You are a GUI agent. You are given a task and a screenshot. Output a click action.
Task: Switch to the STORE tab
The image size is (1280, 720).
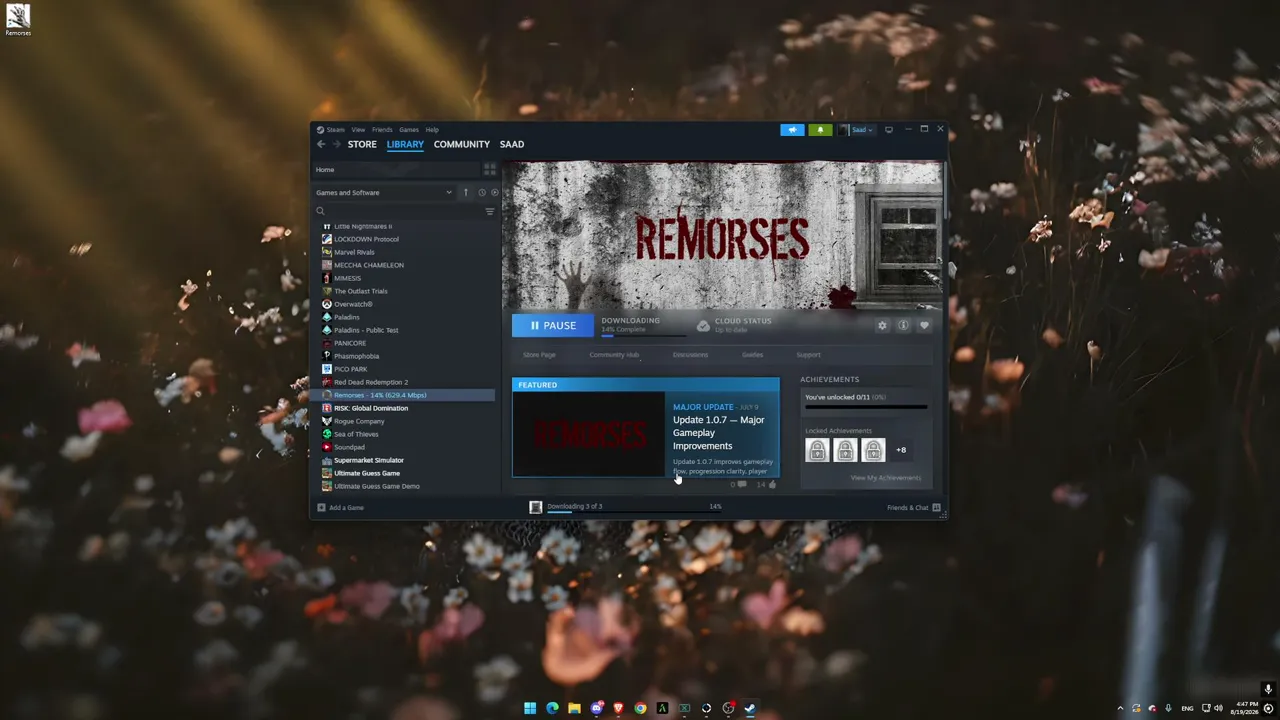point(362,144)
